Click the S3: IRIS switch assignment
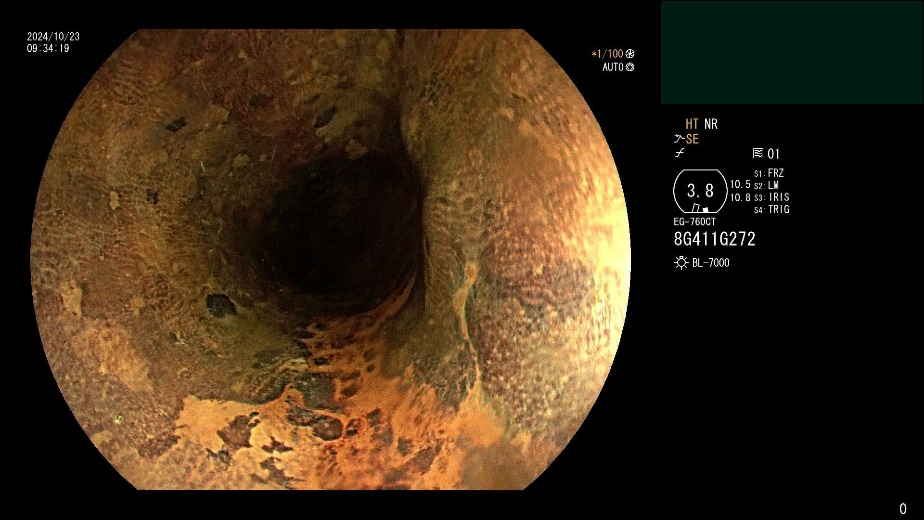Screen dimensions: 924x520 (x=772, y=198)
